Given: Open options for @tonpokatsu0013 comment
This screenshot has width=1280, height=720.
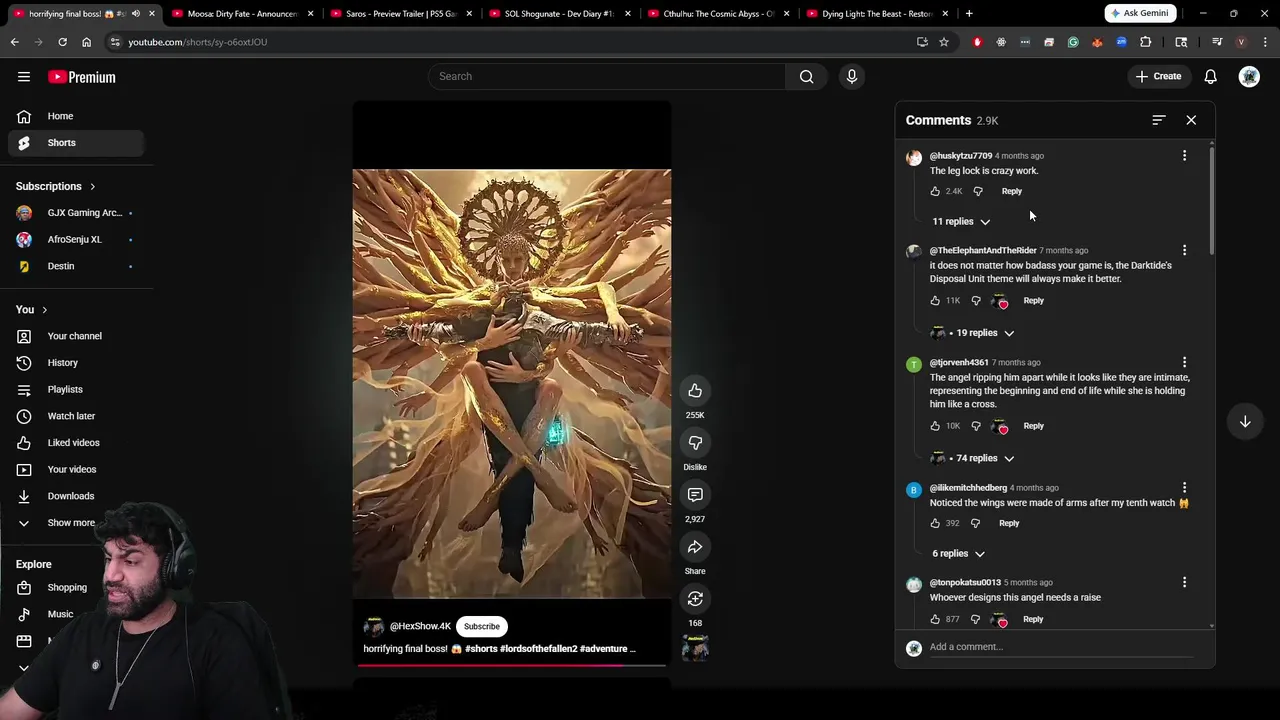Looking at the screenshot, I should pos(1184,583).
